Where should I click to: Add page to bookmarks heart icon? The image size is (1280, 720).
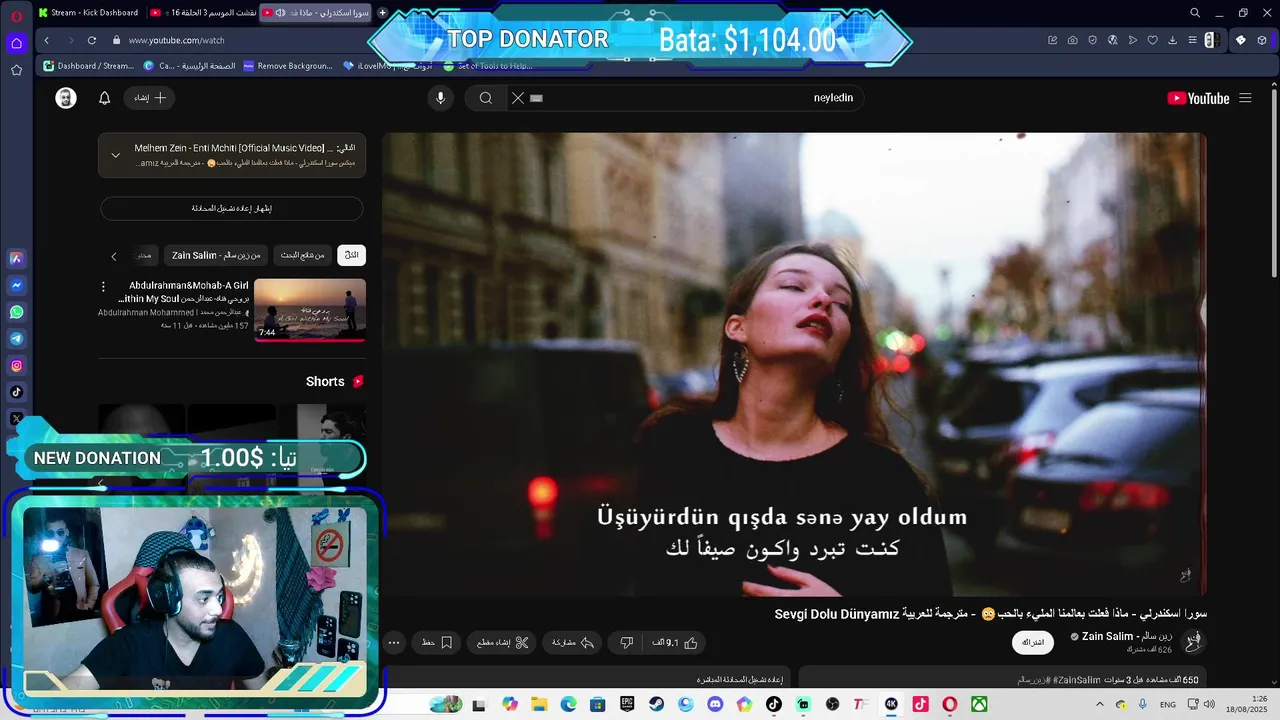1152,40
